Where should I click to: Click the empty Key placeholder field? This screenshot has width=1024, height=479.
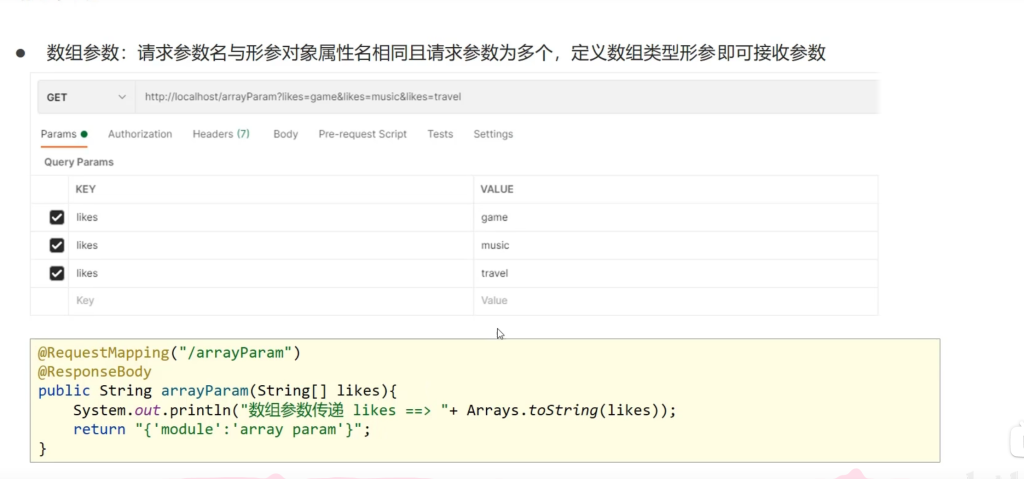(85, 300)
